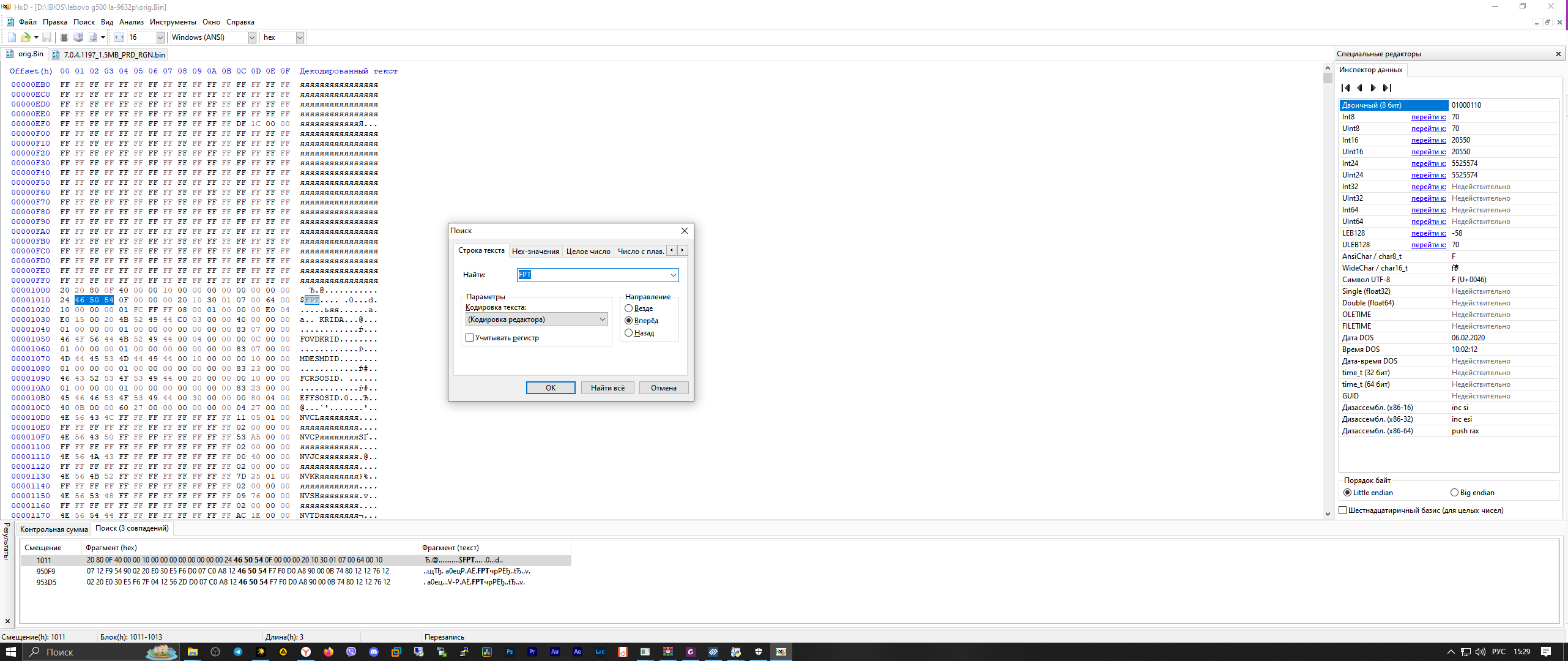Switch to the Hex-значения search tab

pyautogui.click(x=535, y=251)
